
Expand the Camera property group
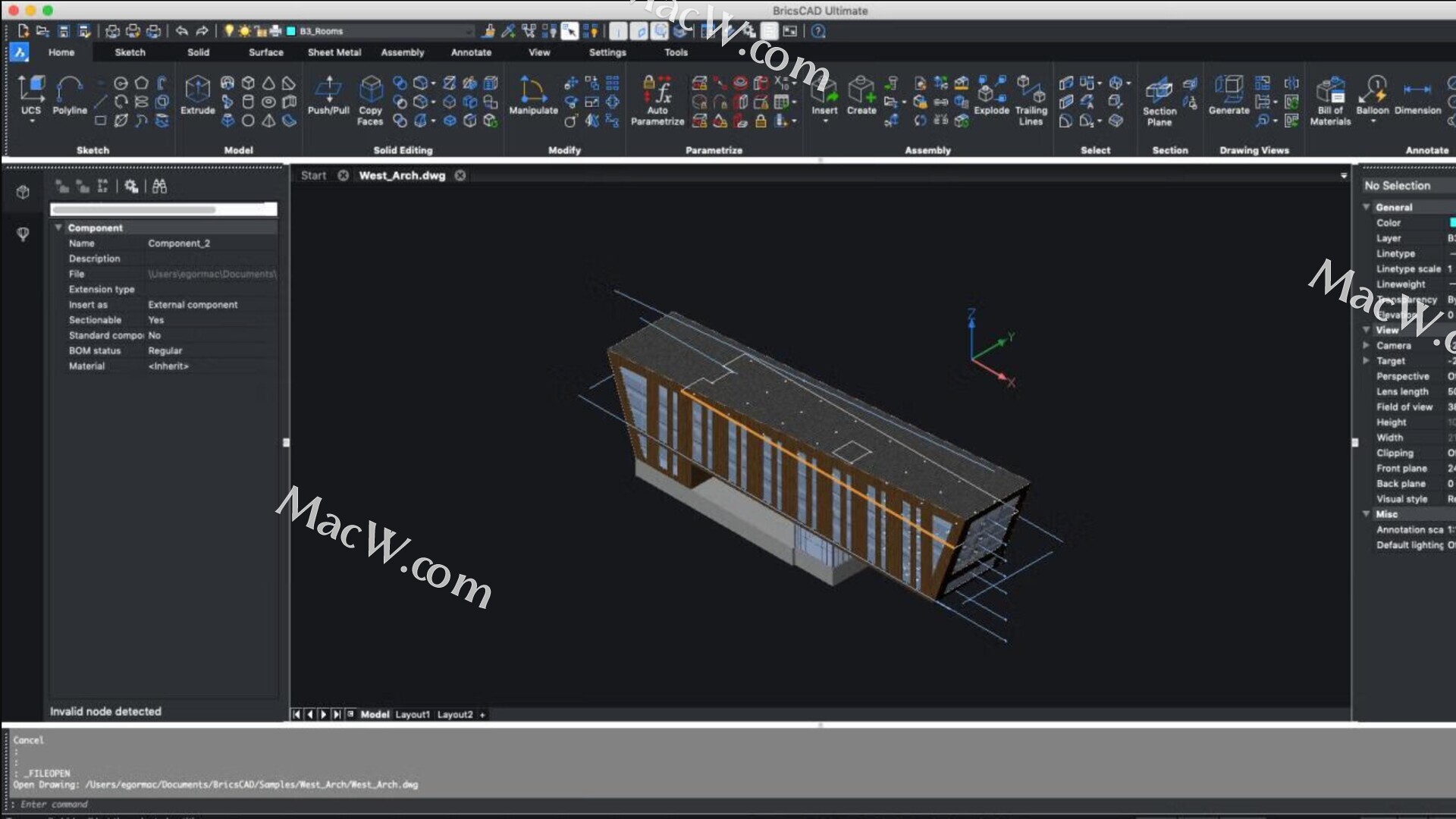(1367, 345)
